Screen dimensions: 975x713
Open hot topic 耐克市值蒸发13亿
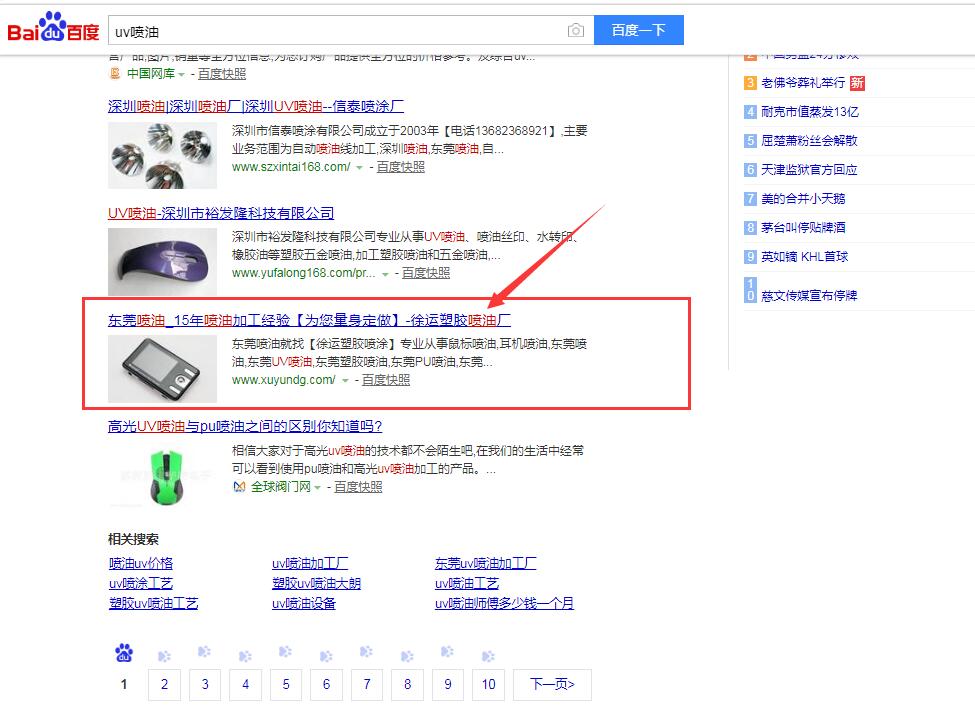[x=809, y=112]
